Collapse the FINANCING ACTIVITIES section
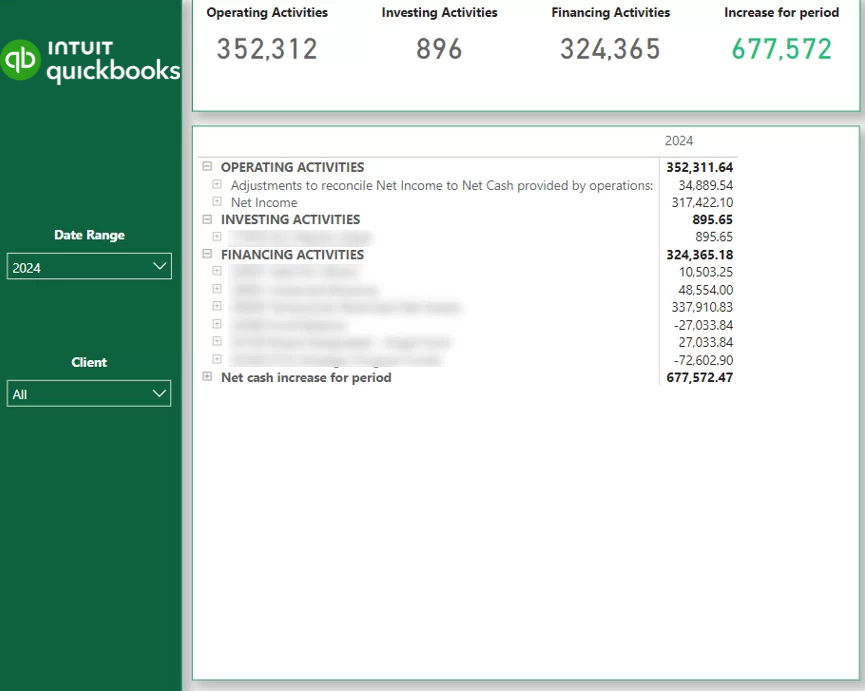 pyautogui.click(x=207, y=254)
